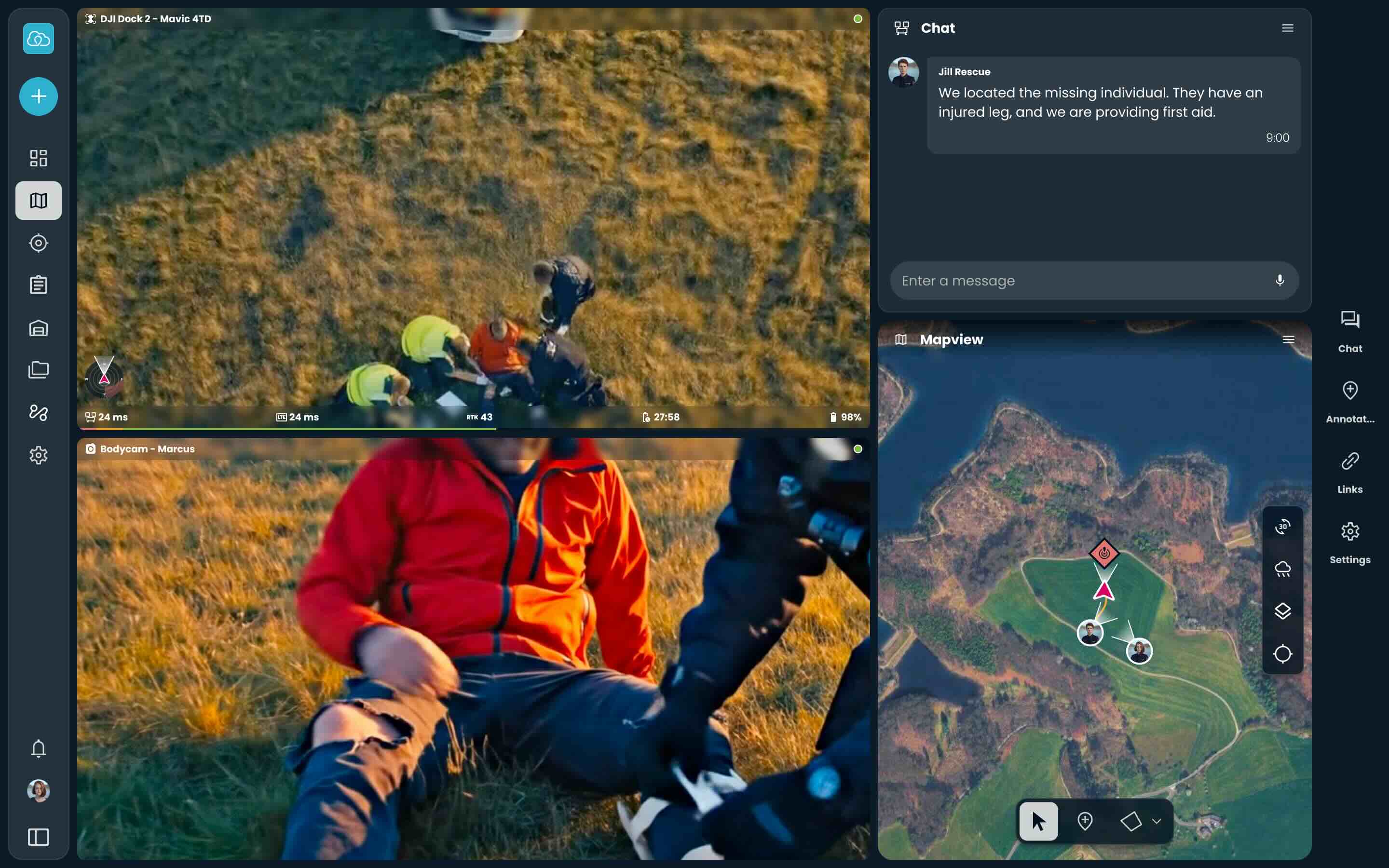The image size is (1389, 868).
Task: Select the add pin marker map tool
Action: click(1085, 822)
